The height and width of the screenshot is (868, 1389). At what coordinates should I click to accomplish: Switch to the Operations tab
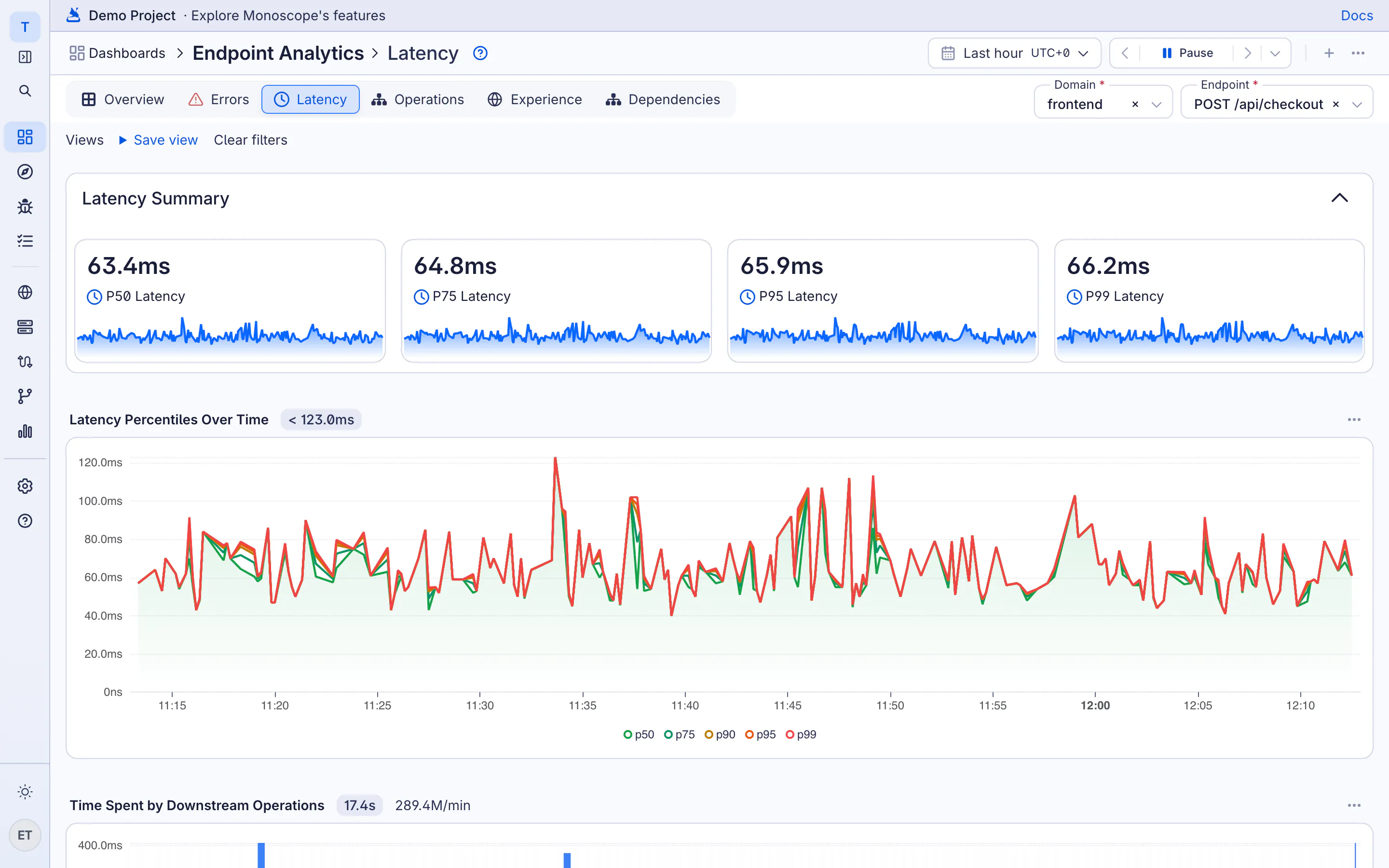click(417, 99)
